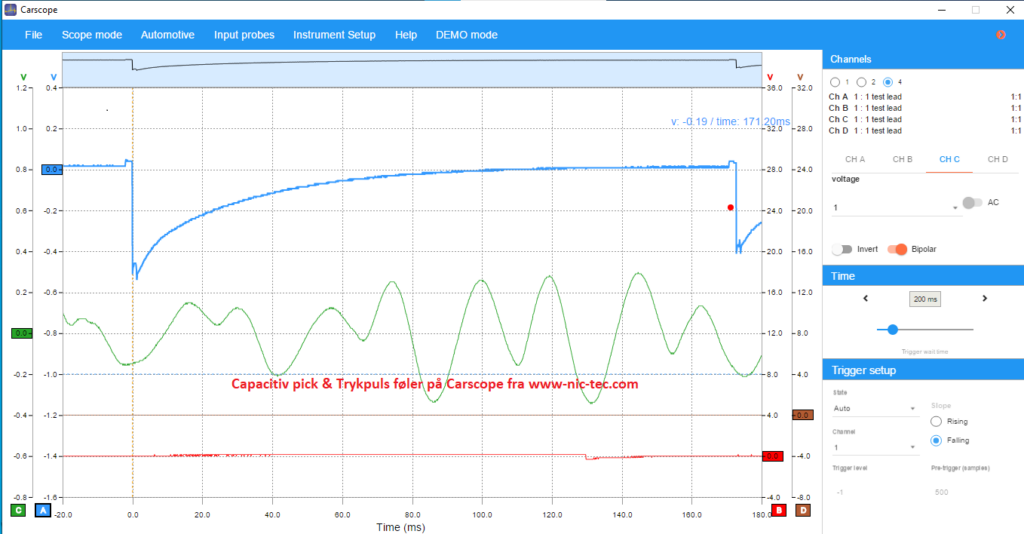Open the Input probes menu
Screen dimensions: 1024x534
(244, 35)
